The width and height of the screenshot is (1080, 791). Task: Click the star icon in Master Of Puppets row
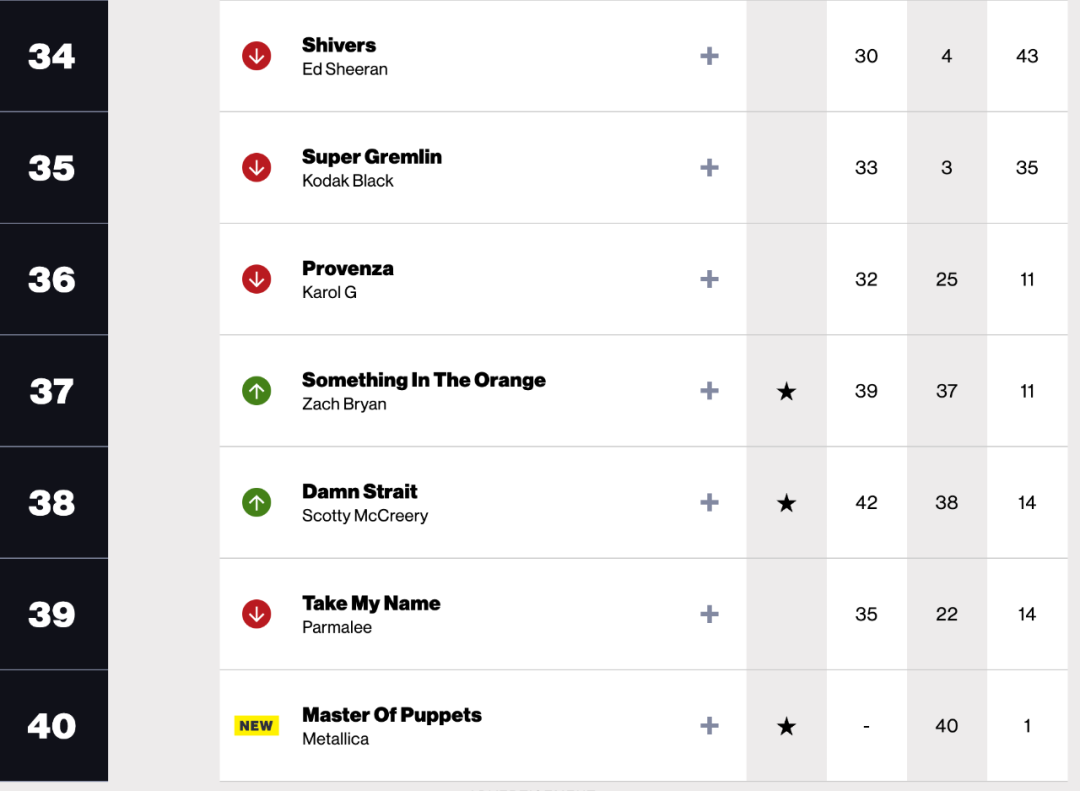click(x=787, y=726)
